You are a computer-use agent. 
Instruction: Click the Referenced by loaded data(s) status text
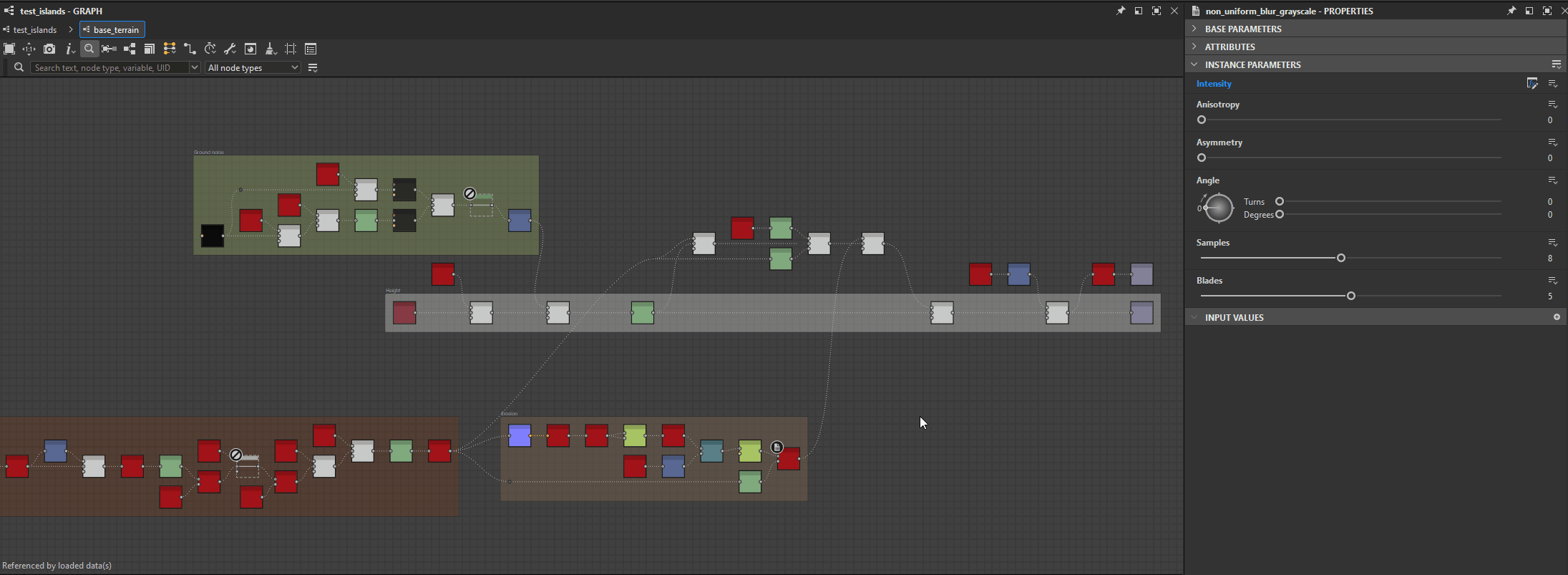click(x=57, y=566)
